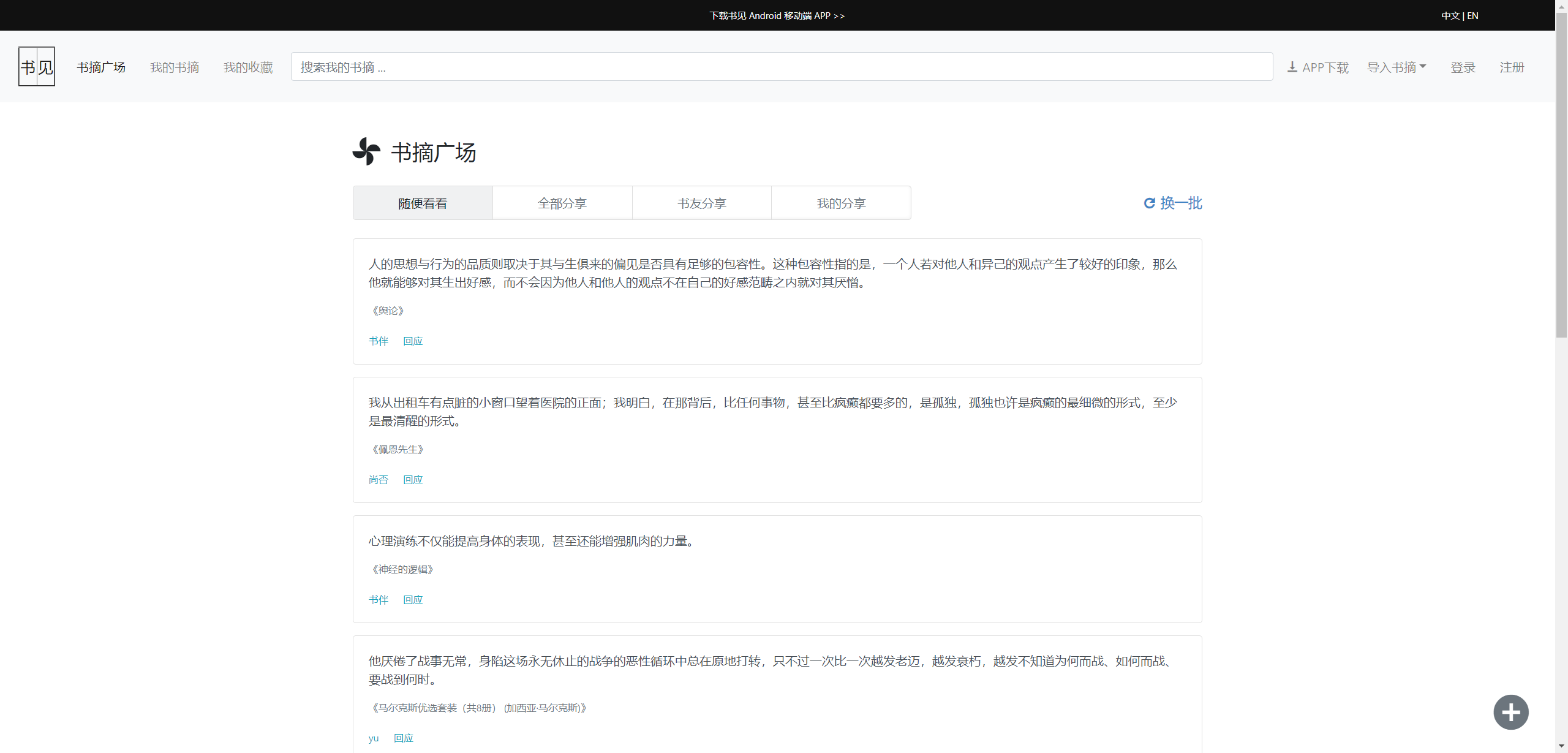Go to 我的收藏 in navigation bar
Viewport: 1568px width, 753px height.
248,67
